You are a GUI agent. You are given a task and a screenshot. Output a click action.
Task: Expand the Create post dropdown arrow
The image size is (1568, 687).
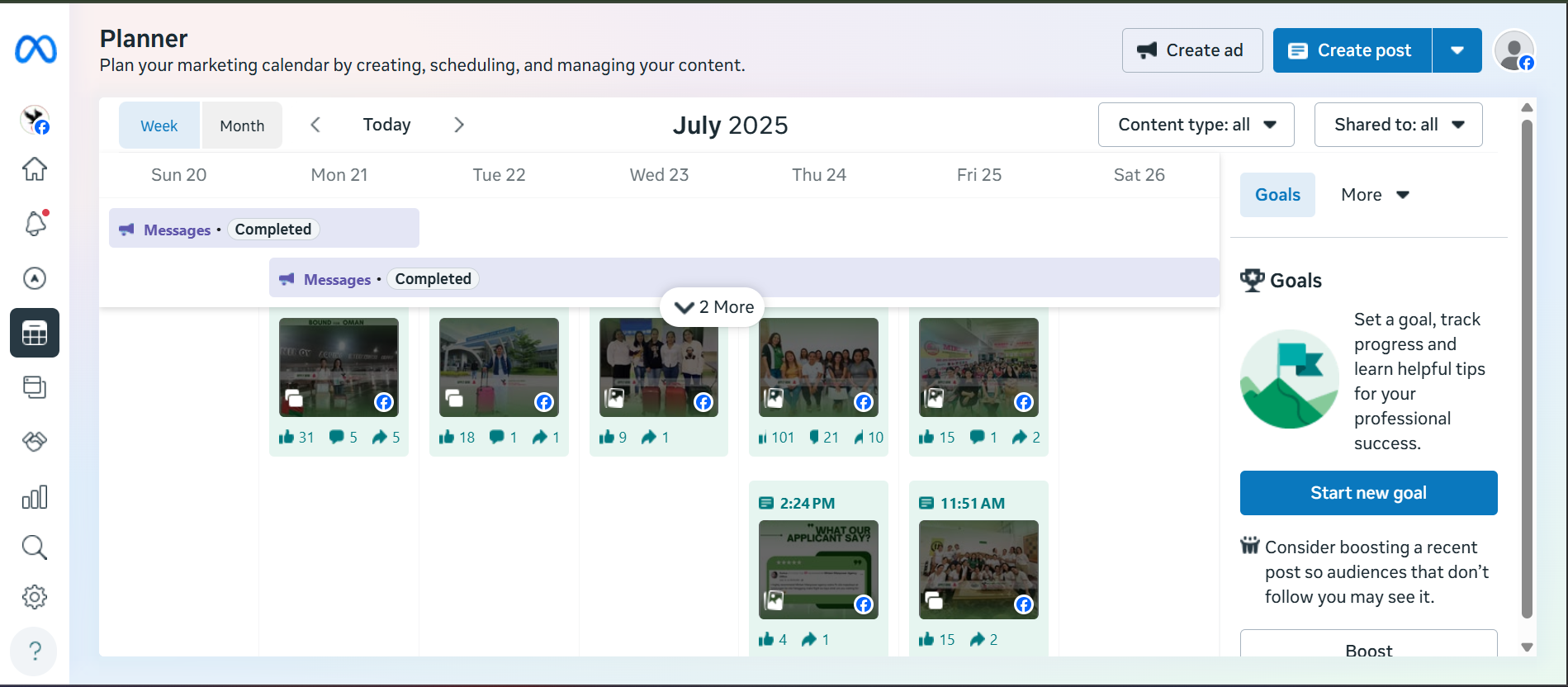tap(1457, 50)
